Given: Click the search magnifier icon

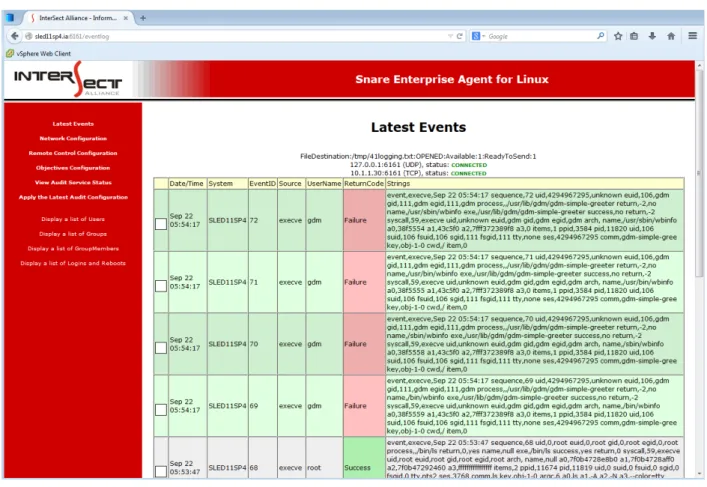Looking at the screenshot, I should (600, 36).
